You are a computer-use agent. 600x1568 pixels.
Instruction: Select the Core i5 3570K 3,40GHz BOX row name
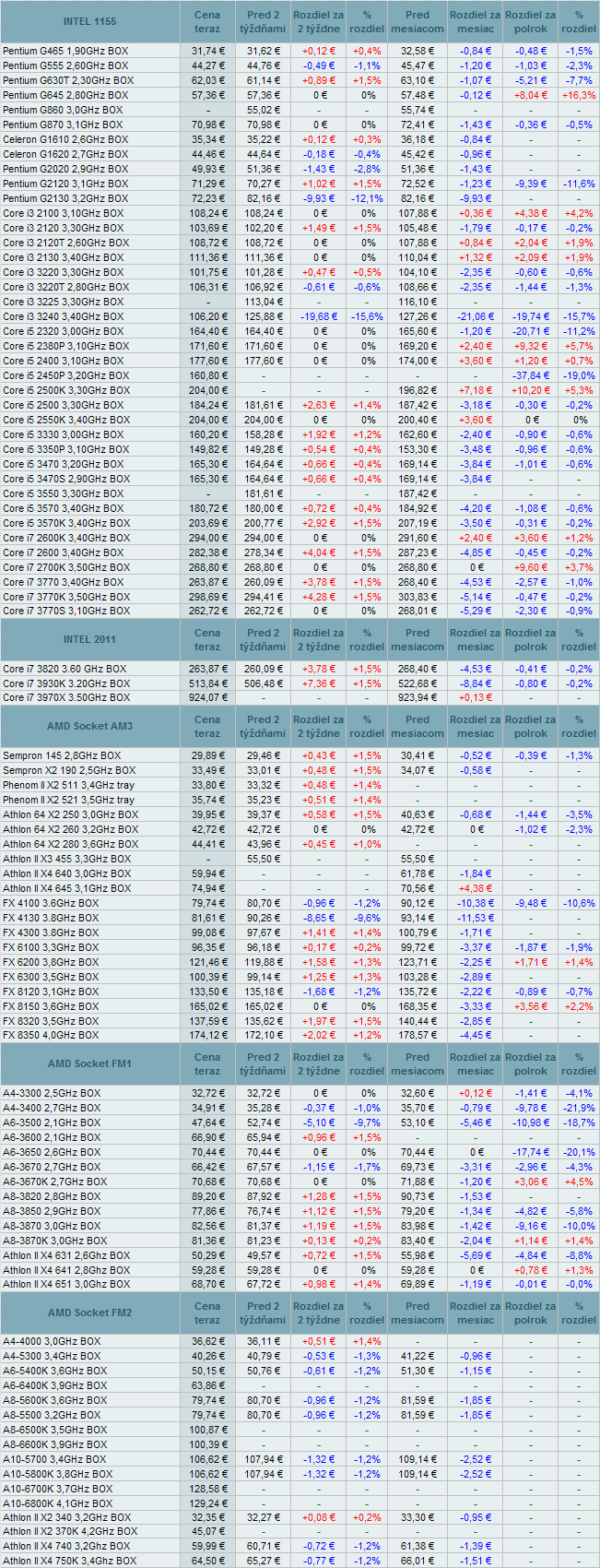[x=66, y=523]
